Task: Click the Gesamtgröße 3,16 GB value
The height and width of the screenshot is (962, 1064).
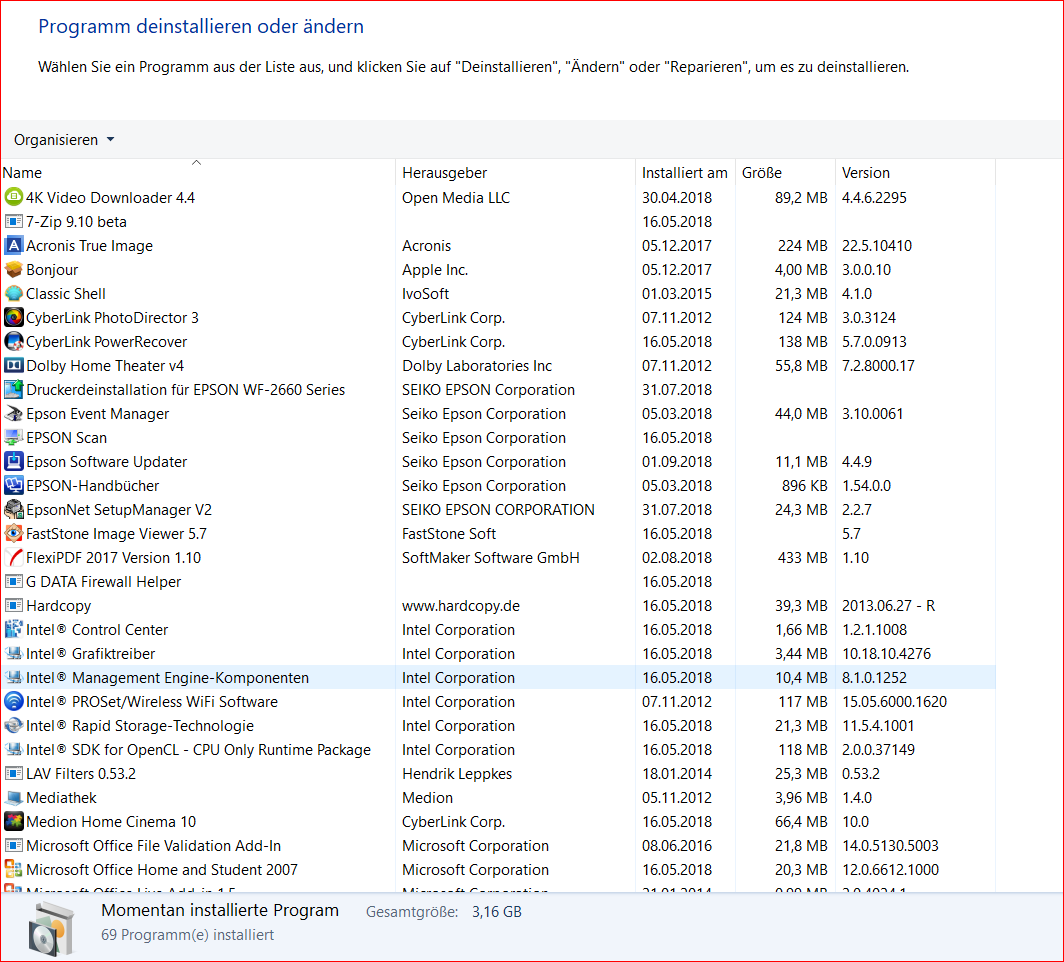Action: [x=497, y=912]
